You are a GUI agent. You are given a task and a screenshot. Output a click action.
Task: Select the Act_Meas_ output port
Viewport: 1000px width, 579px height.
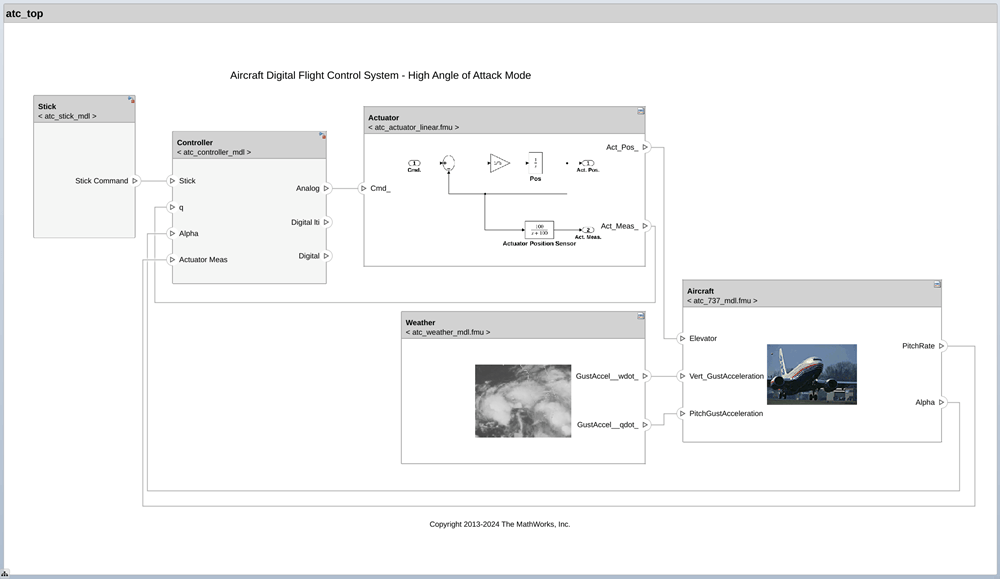tap(645, 226)
